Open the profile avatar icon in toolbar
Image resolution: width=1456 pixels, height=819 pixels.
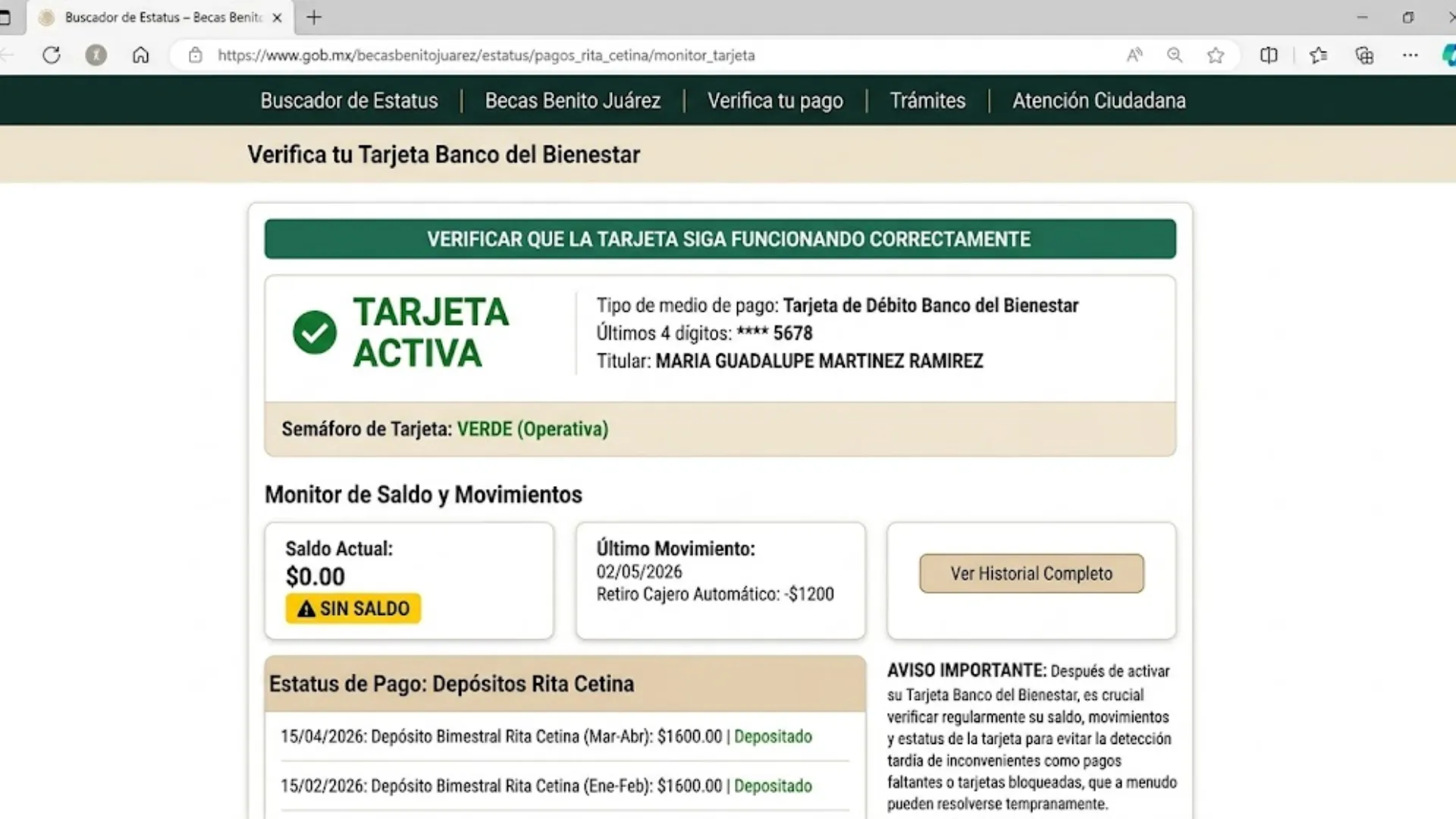click(x=96, y=55)
